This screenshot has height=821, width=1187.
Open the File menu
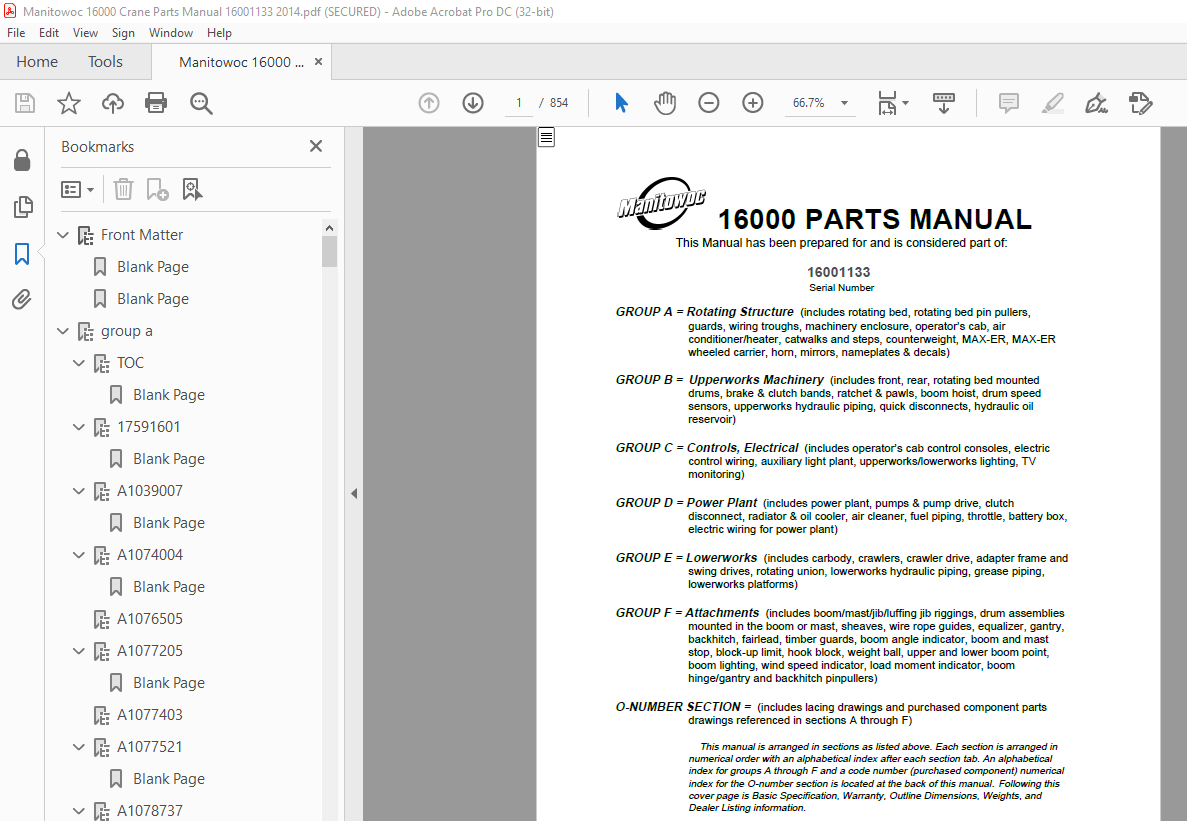click(16, 33)
